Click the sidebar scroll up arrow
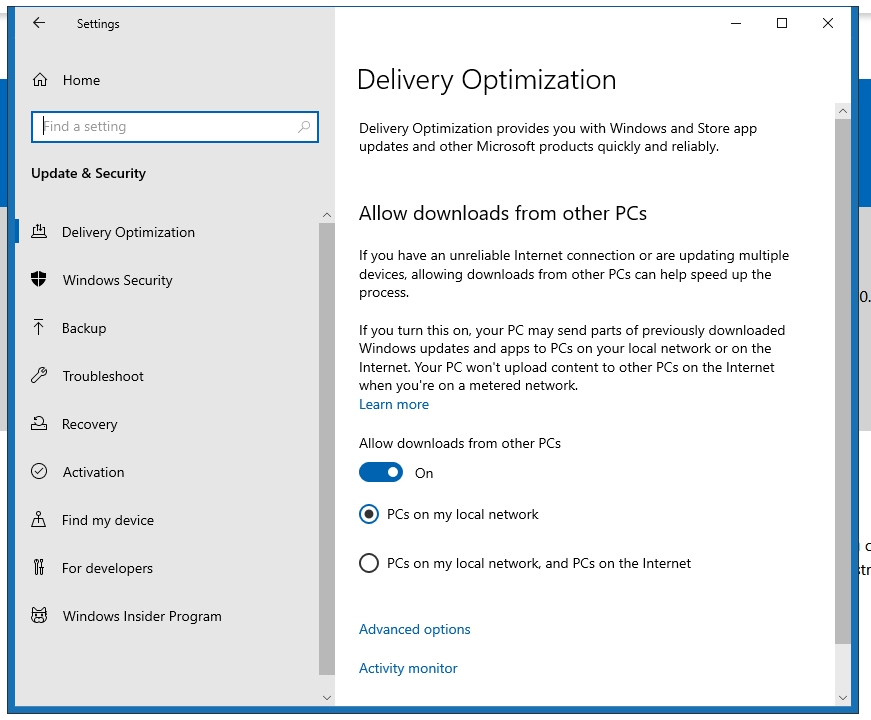 (x=327, y=215)
